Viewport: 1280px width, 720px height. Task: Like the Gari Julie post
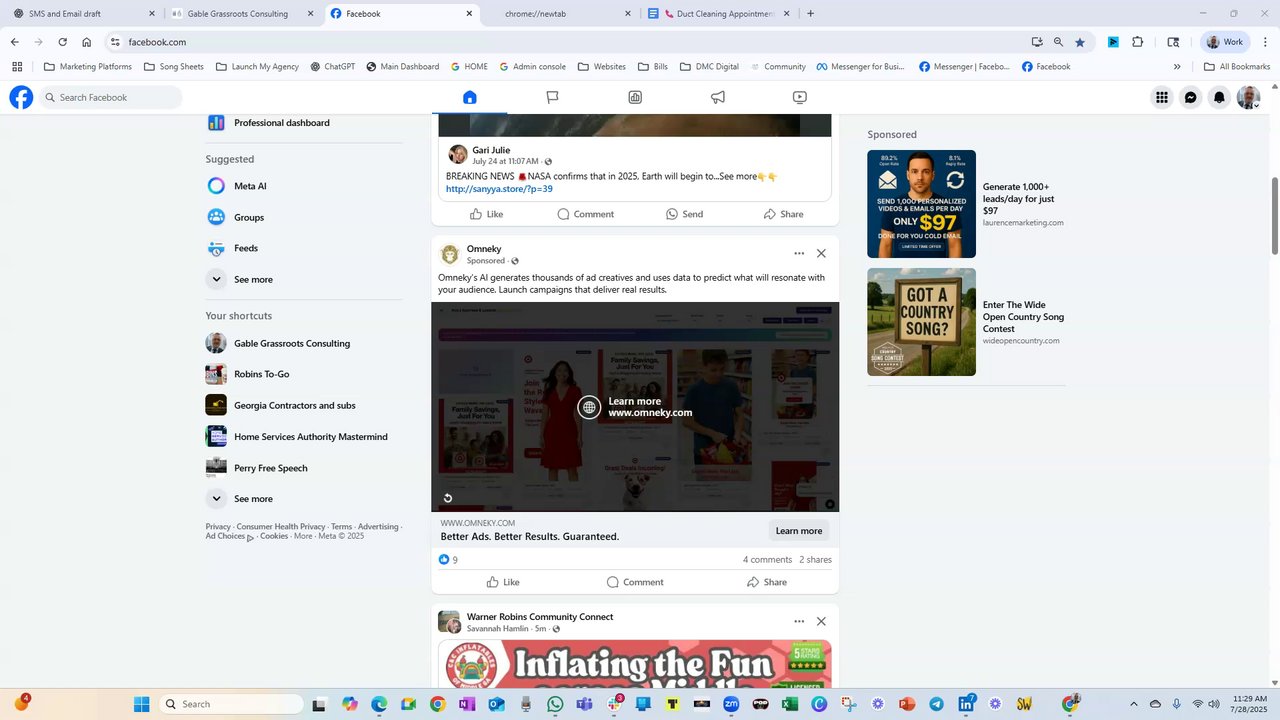click(x=486, y=214)
